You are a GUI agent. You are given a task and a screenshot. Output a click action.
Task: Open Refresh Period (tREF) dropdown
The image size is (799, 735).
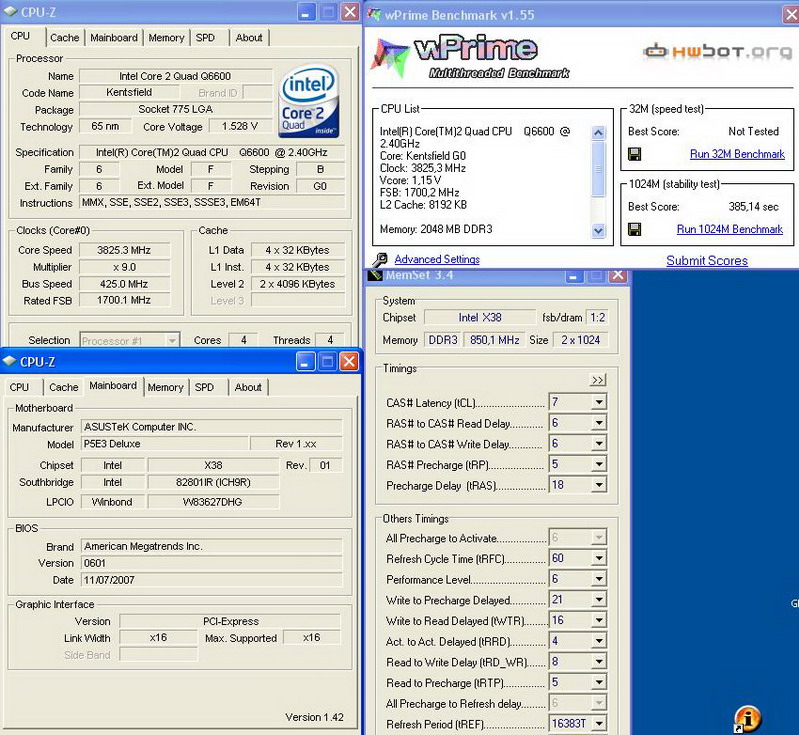point(599,723)
